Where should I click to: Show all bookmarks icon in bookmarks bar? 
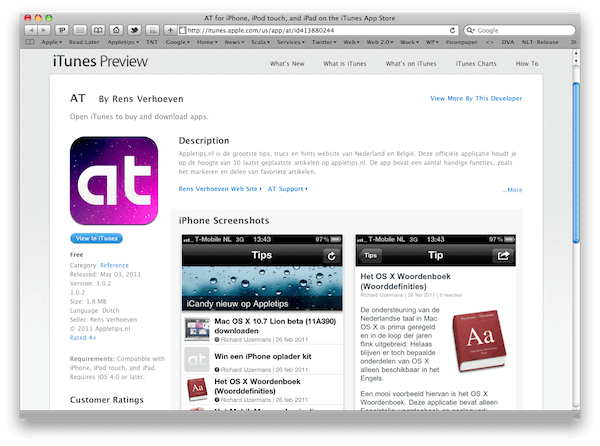tap(30, 42)
